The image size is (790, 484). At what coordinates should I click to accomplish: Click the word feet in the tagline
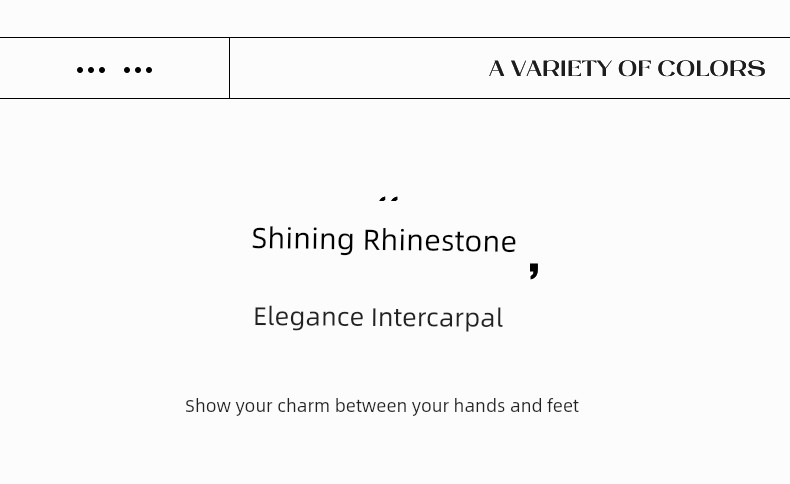[563, 406]
